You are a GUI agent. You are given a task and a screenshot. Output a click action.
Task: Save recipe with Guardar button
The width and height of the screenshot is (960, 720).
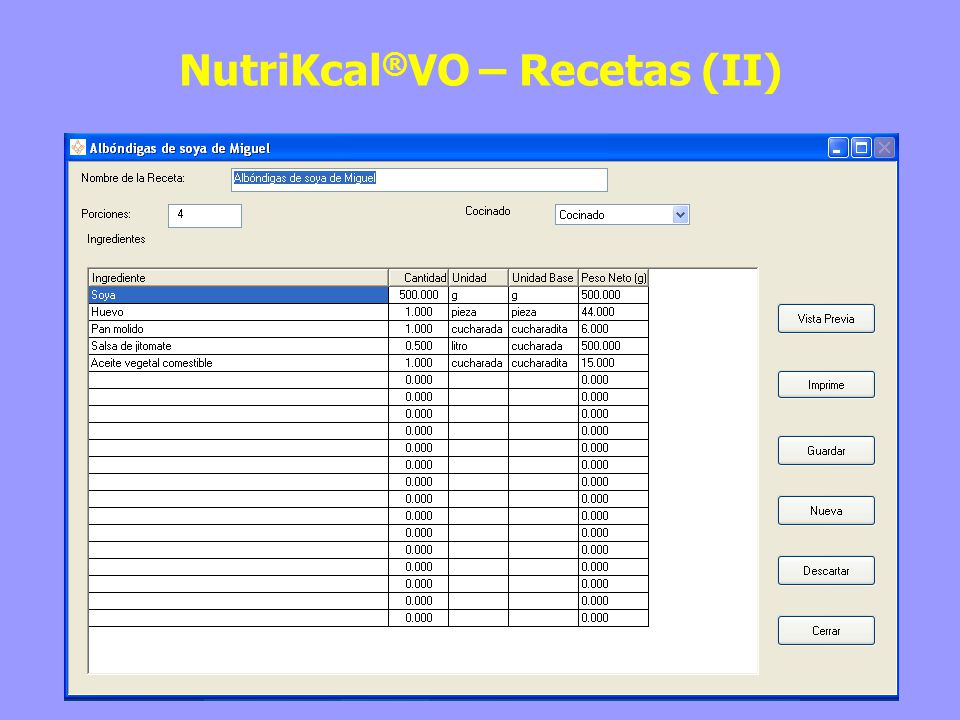coord(826,451)
